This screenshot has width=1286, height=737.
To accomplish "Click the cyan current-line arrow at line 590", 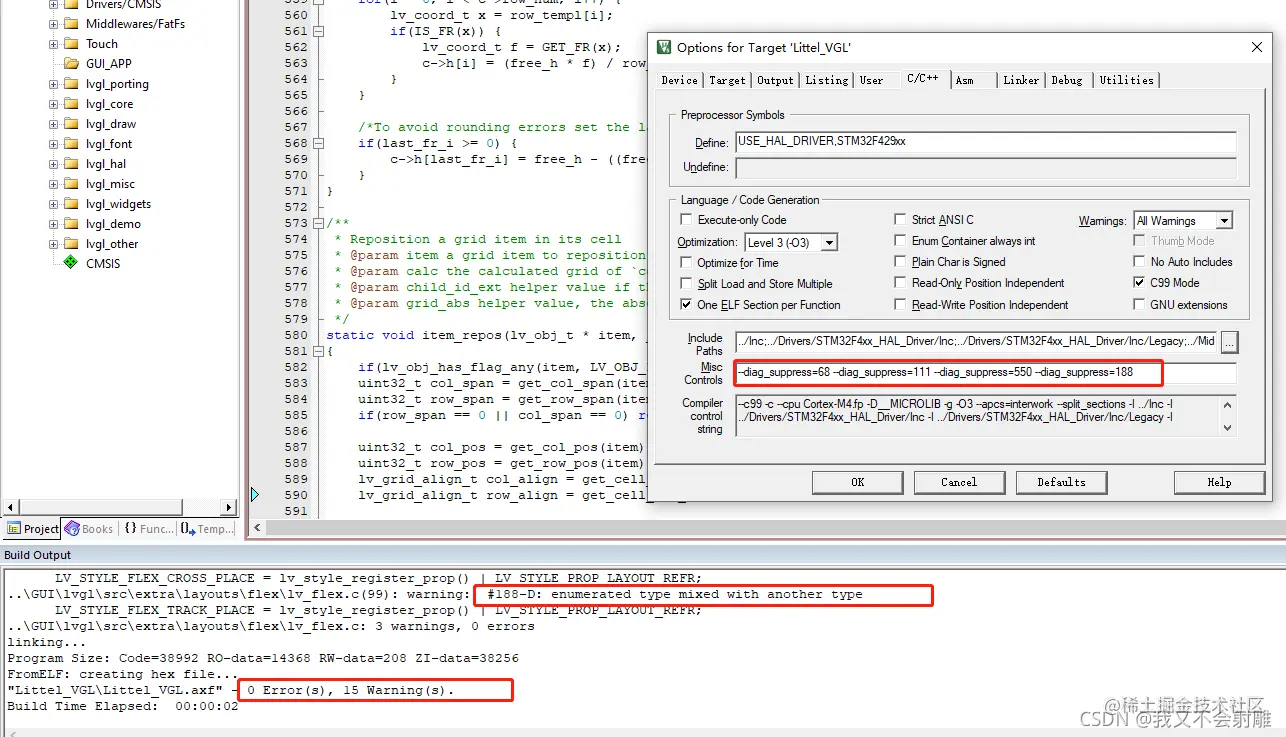I will point(255,495).
